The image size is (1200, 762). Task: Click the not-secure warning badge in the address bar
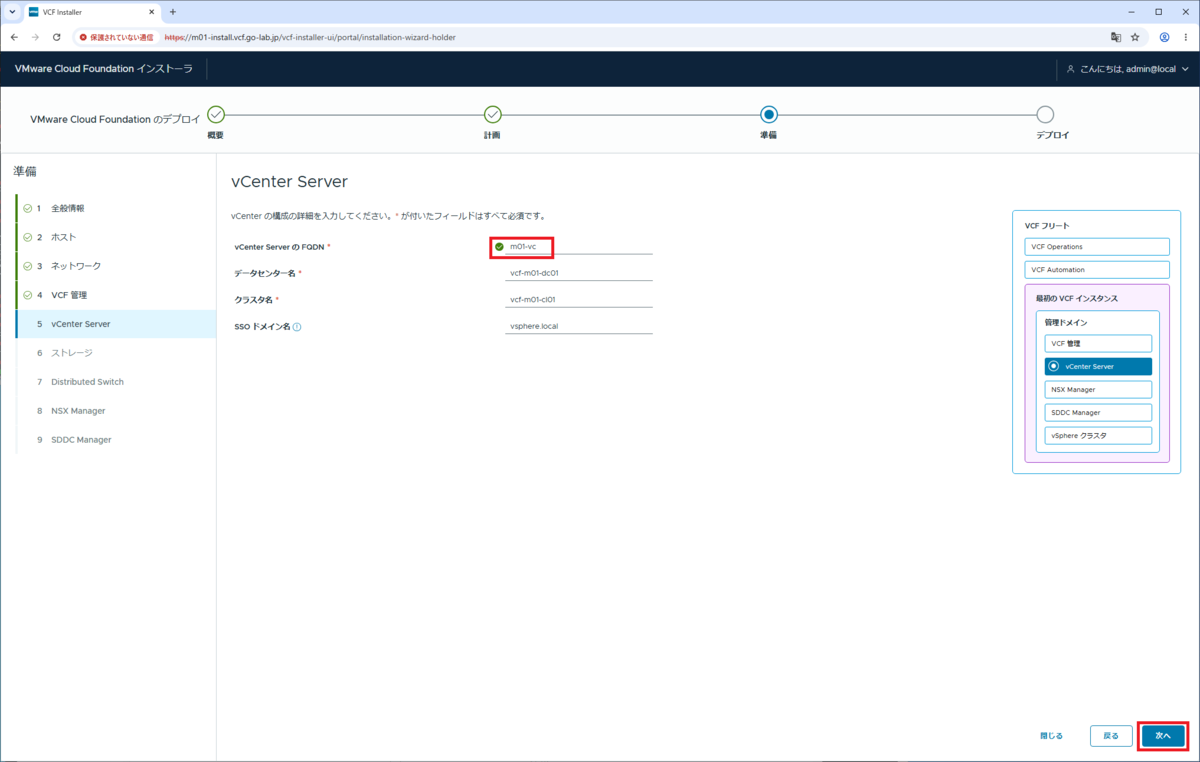(x=116, y=37)
